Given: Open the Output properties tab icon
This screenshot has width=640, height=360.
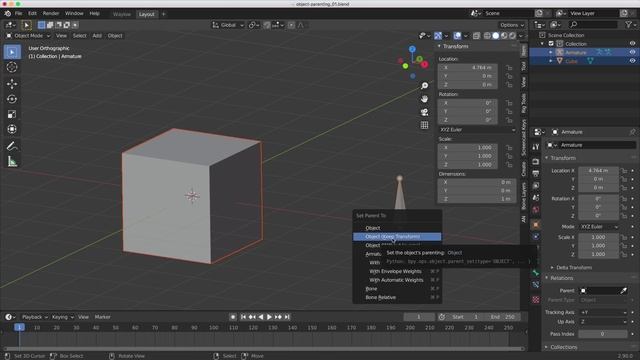Looking at the screenshot, I should pos(536,173).
